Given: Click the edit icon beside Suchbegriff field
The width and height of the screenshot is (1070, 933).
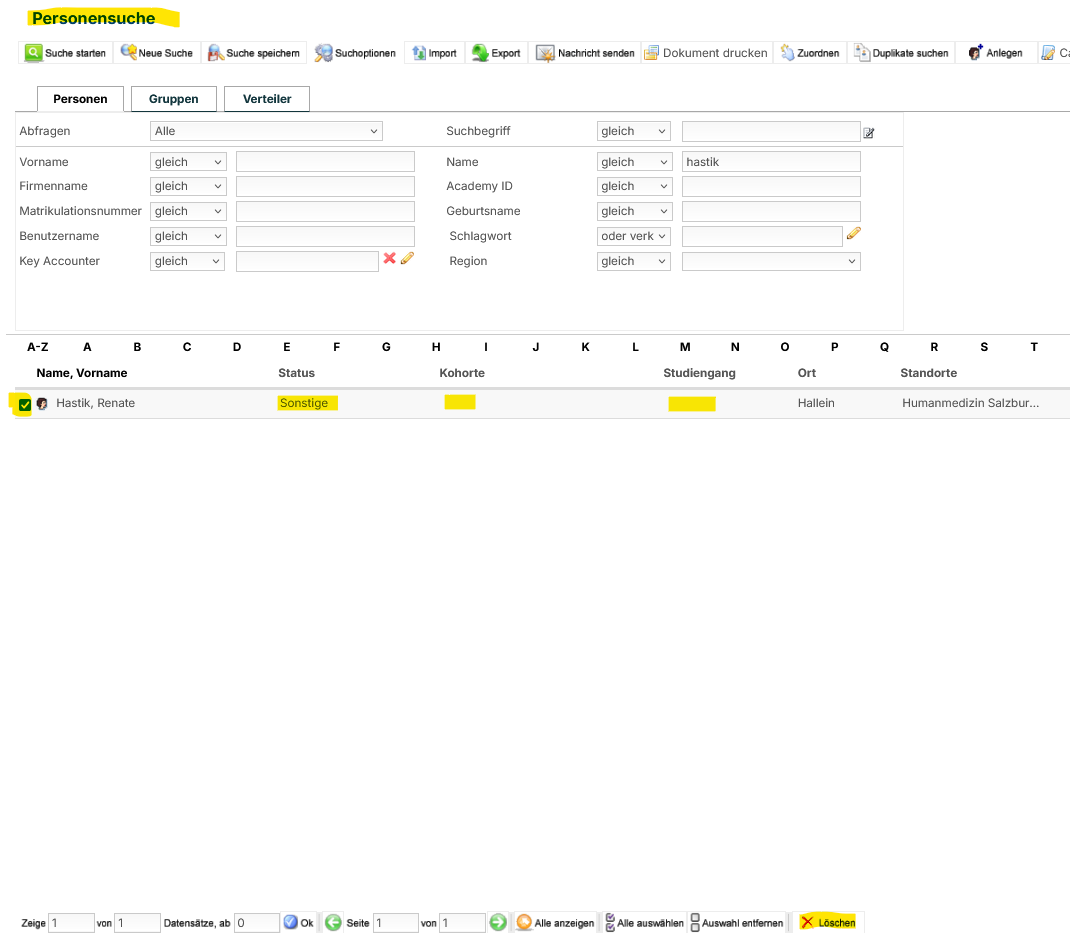Looking at the screenshot, I should 869,132.
